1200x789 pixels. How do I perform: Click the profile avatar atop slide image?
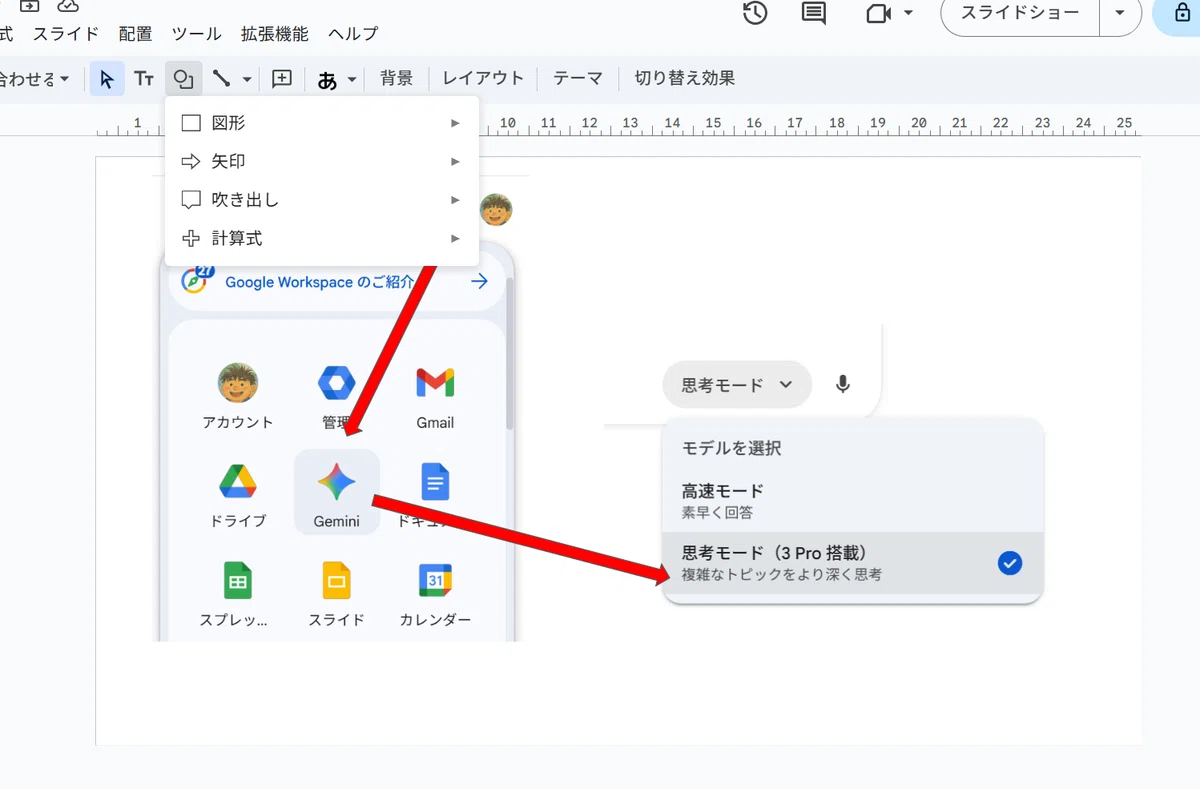(496, 210)
